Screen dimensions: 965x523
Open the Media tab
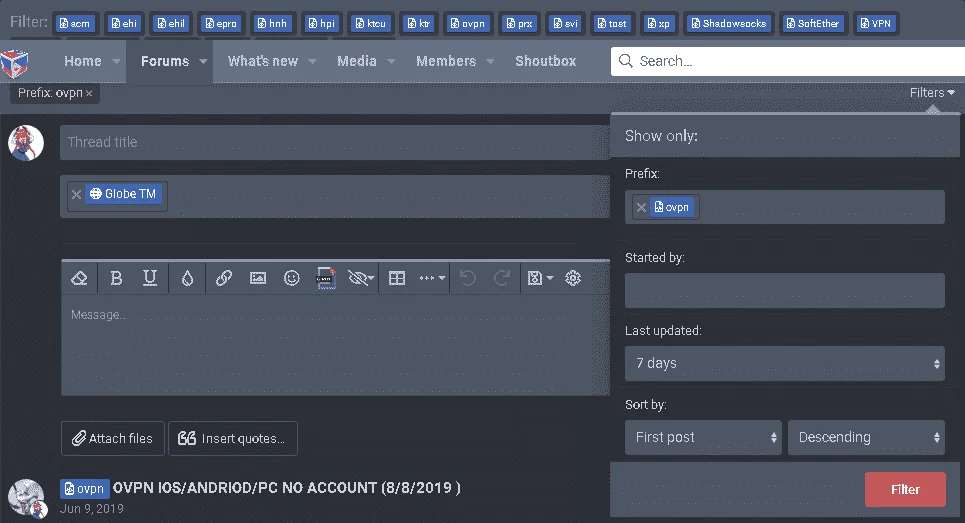pyautogui.click(x=357, y=62)
